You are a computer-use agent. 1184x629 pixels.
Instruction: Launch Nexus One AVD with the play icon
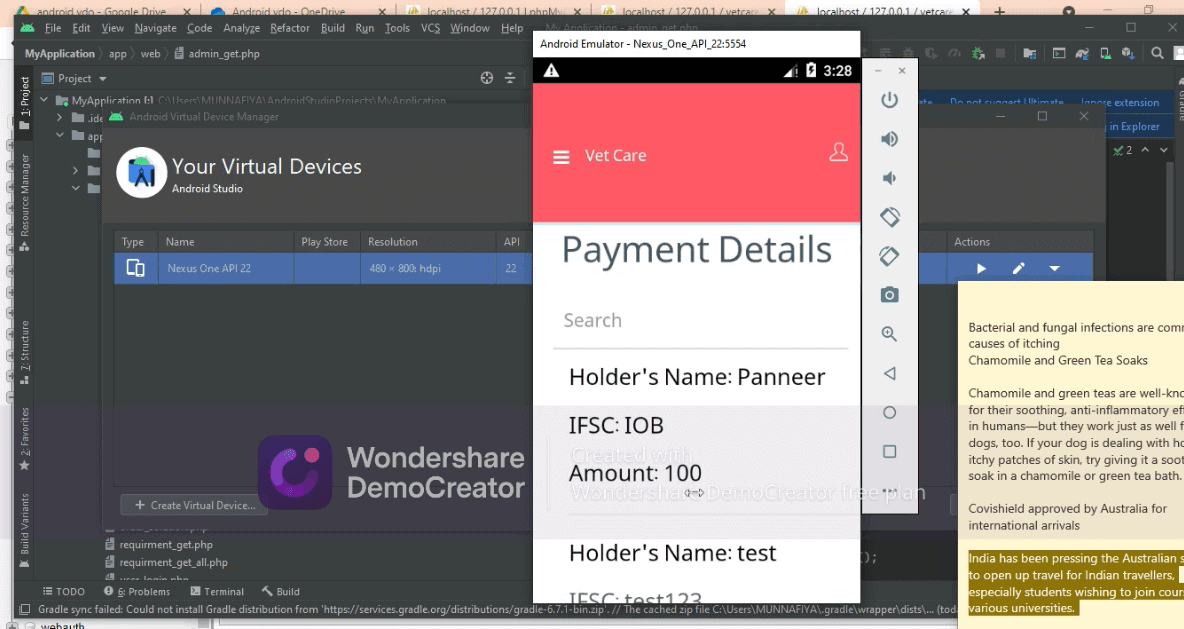[981, 269]
